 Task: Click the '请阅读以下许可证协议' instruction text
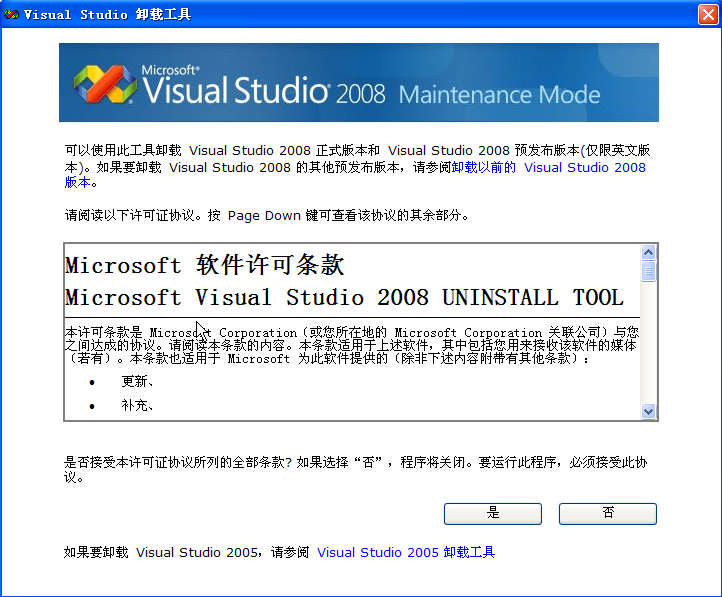click(x=267, y=215)
